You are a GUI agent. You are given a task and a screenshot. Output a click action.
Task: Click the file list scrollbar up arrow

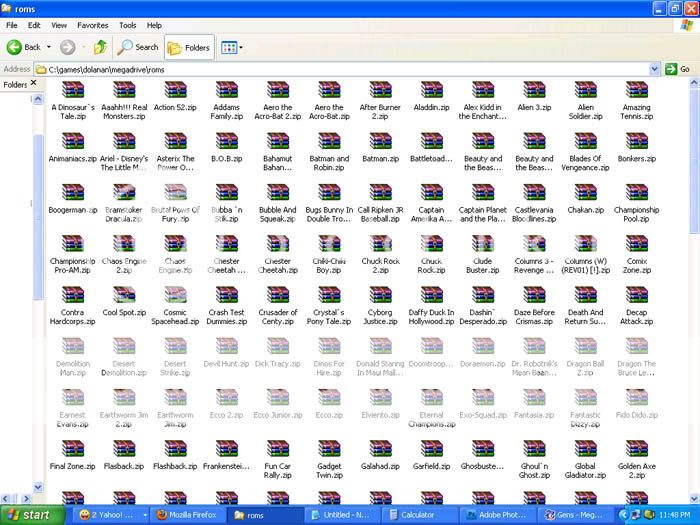(x=694, y=83)
